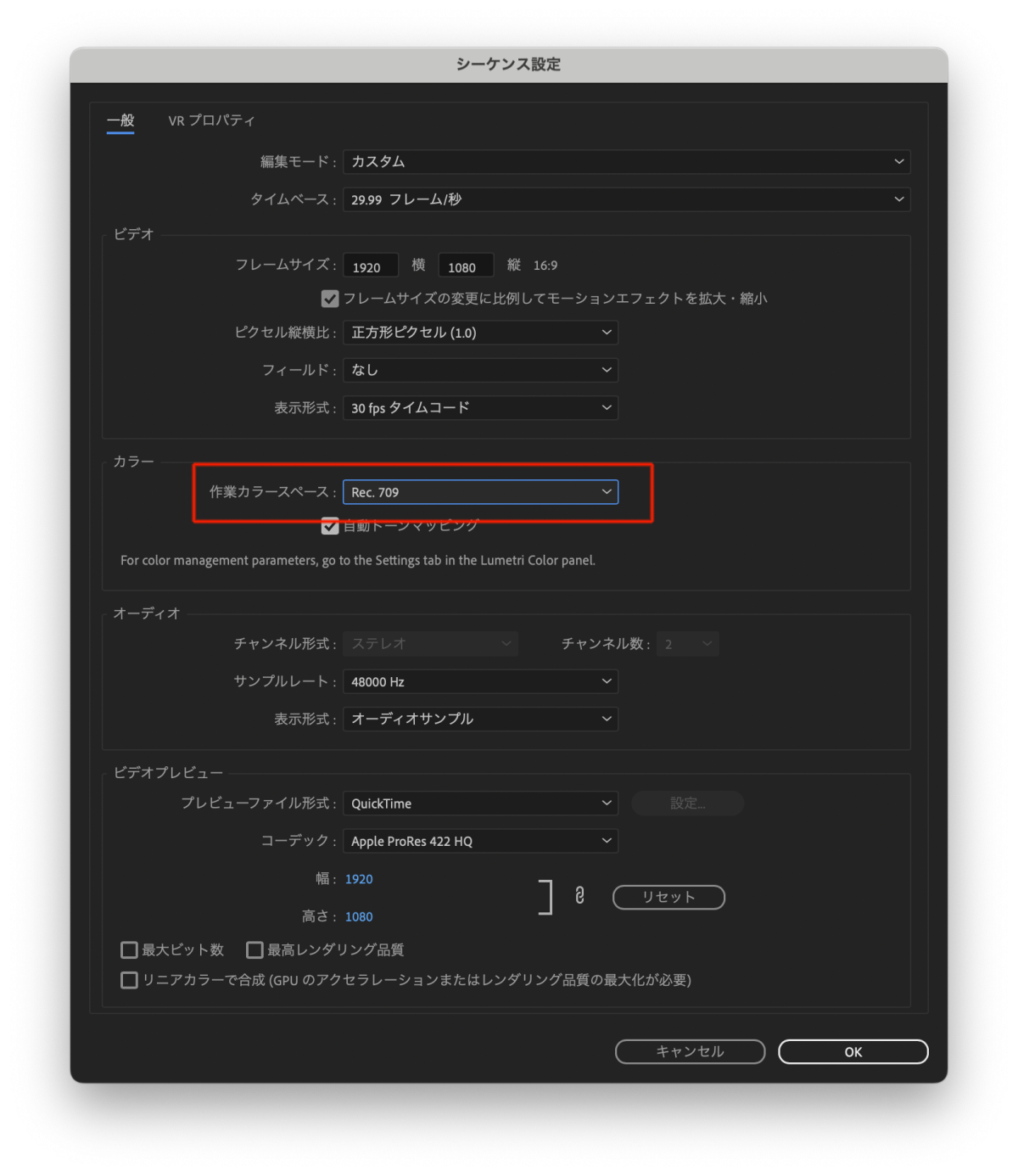Select the 一般 tab
The image size is (1018, 1176).
pyautogui.click(x=120, y=120)
